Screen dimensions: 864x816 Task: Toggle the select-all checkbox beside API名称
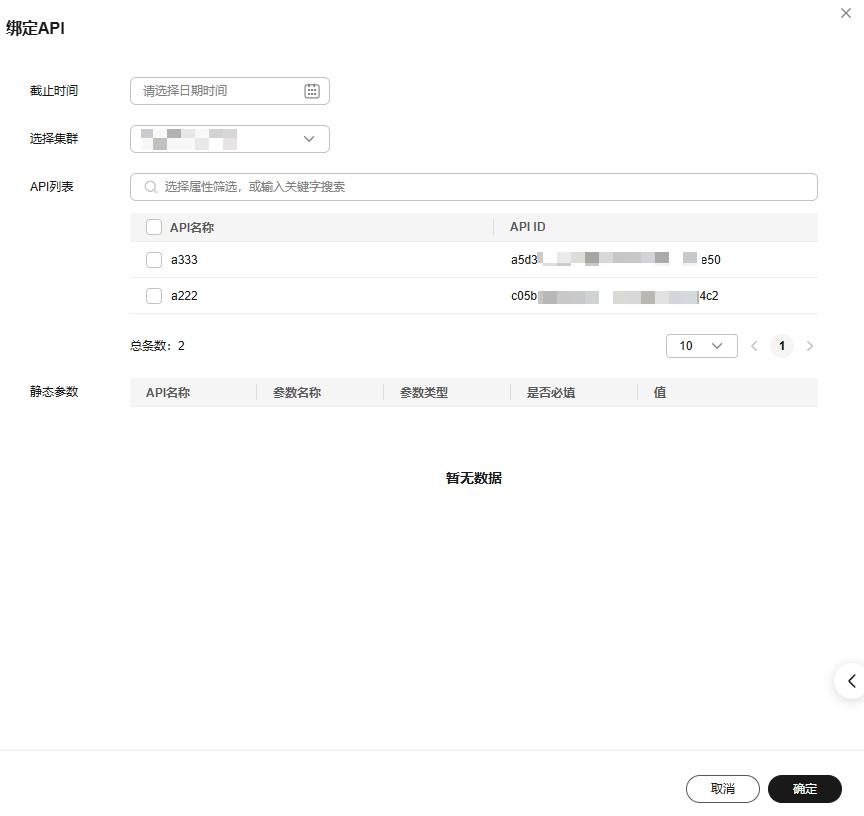[154, 227]
